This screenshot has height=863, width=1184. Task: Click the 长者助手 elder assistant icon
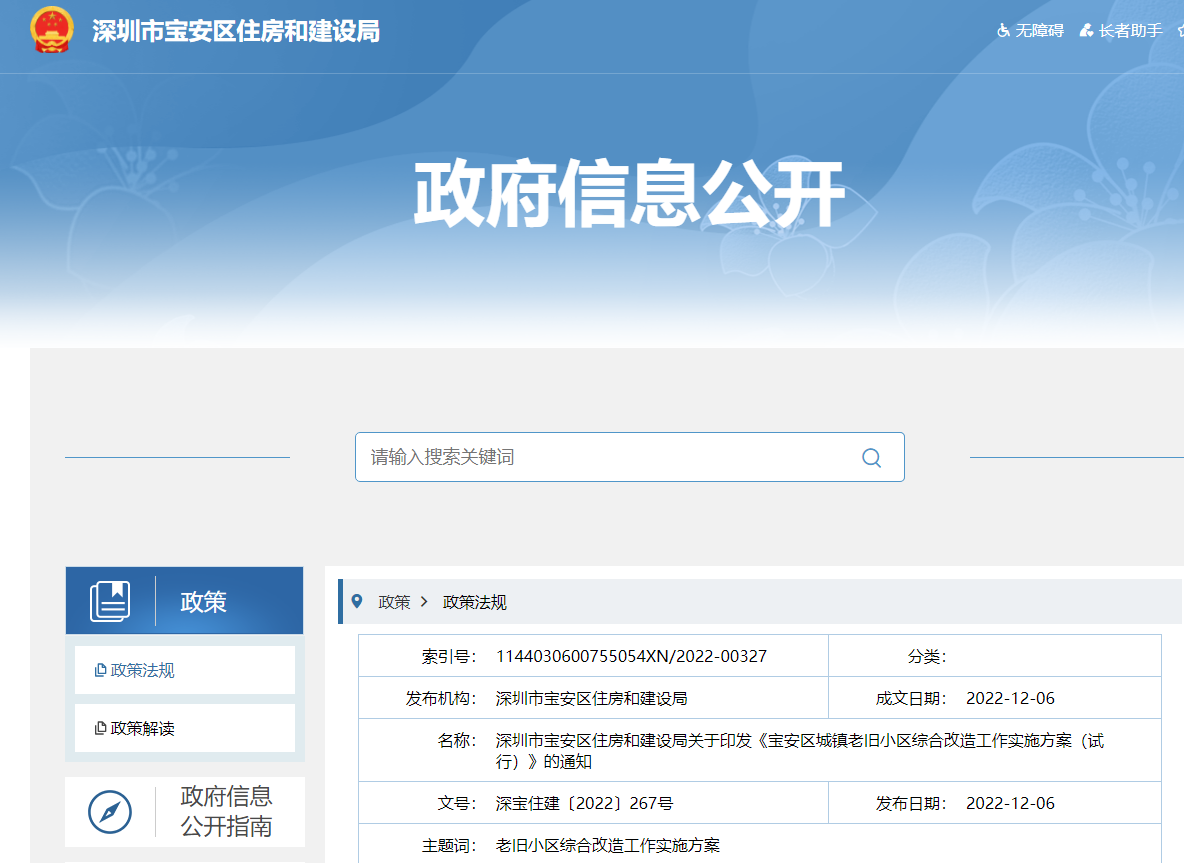tap(1086, 31)
